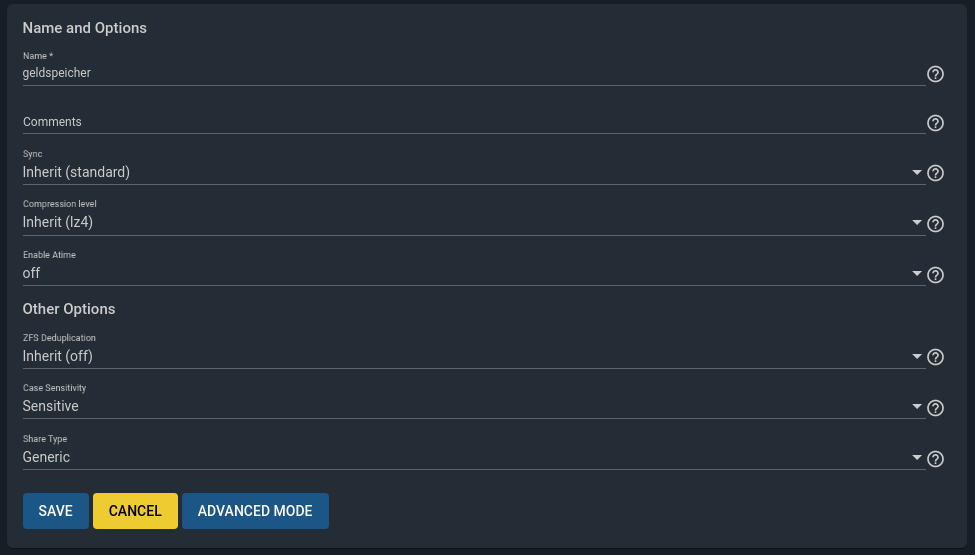Click ZFS Deduplication help icon
Screen dimensions: 975x555
point(935,357)
